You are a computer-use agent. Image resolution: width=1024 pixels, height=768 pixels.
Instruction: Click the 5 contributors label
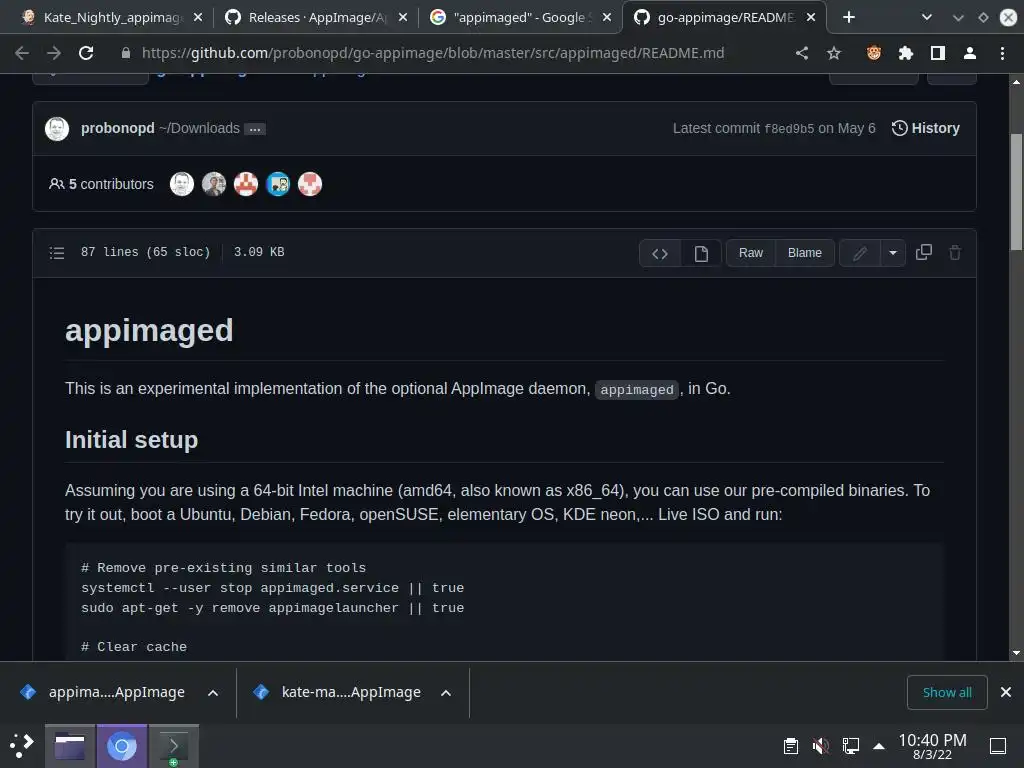point(101,184)
